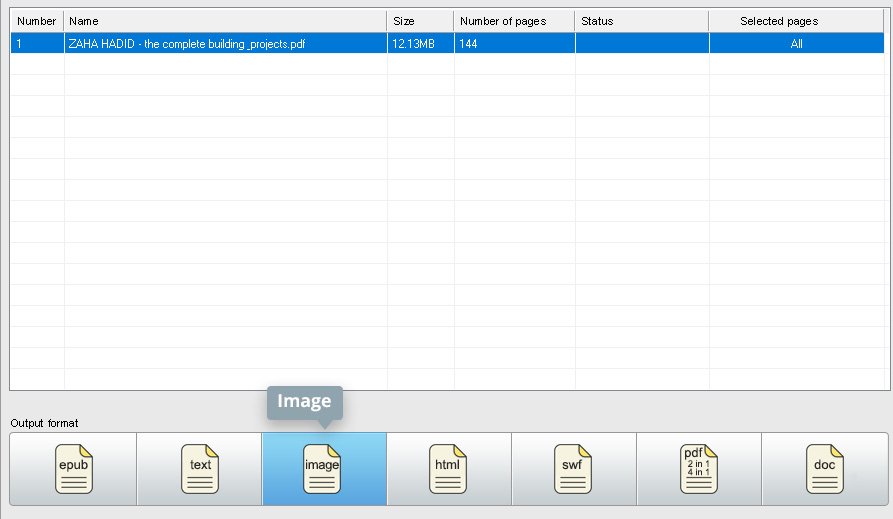Click row number 1 cell
The height and width of the screenshot is (519, 893).
37,43
